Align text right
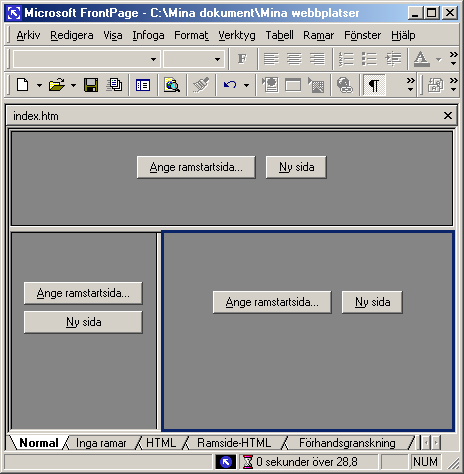Image resolution: width=464 pixels, height=474 pixels. 317,59
